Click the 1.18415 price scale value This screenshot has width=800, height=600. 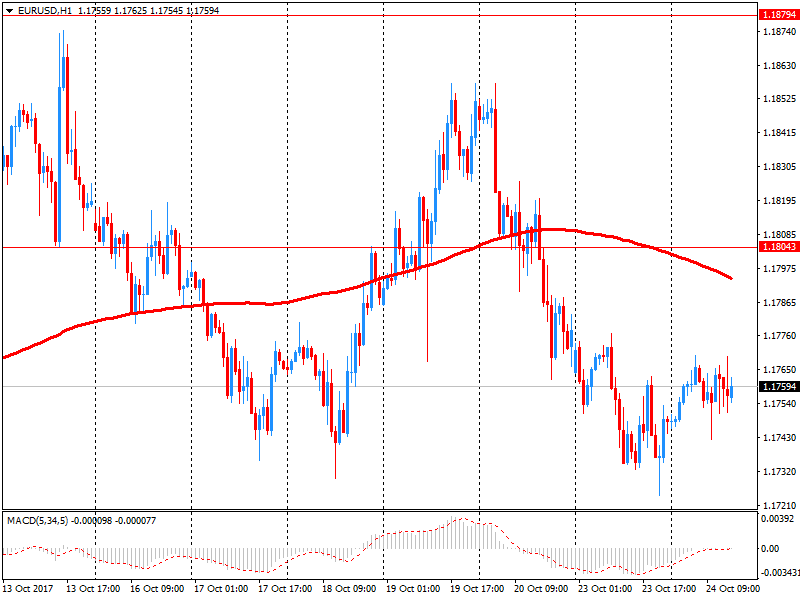point(780,133)
